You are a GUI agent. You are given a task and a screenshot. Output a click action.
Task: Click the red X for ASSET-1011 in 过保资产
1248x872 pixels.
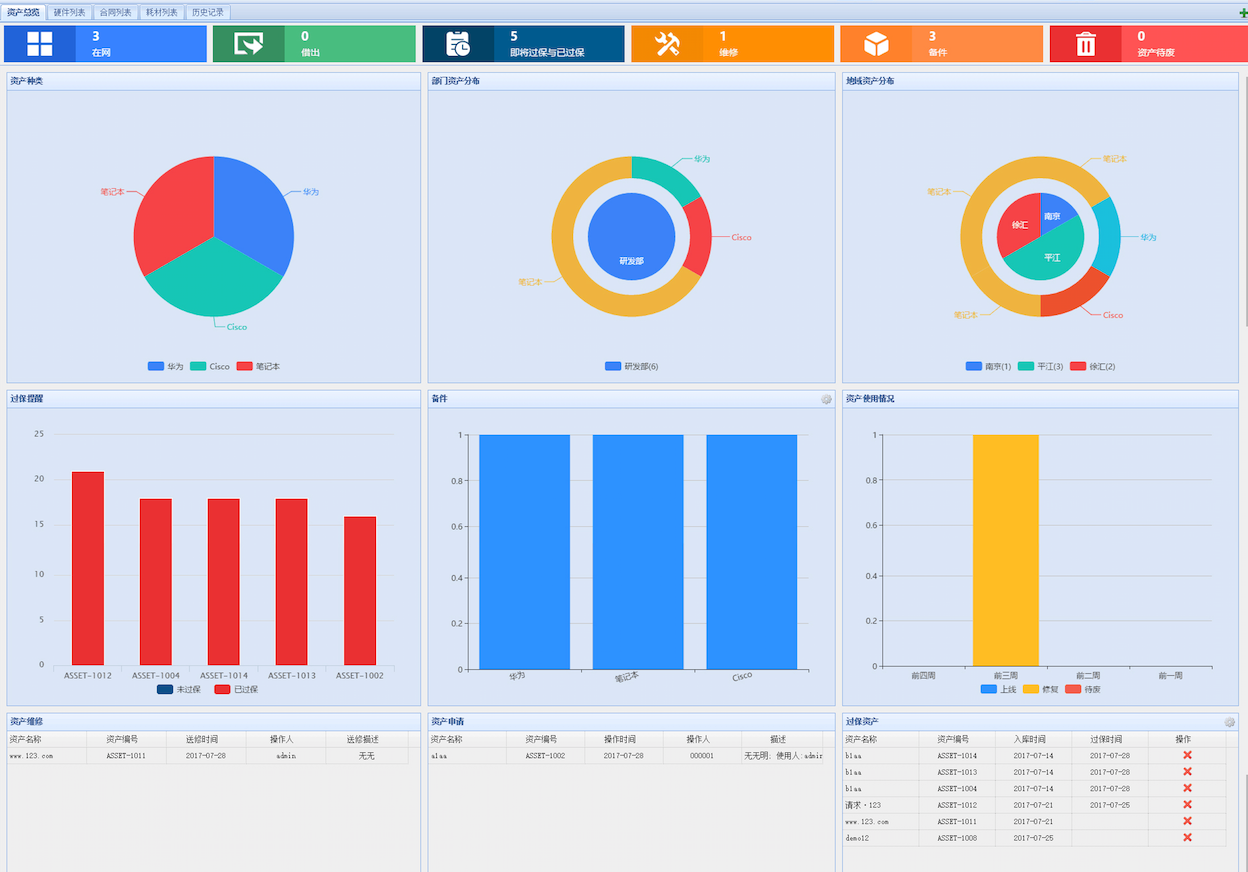click(x=1187, y=821)
